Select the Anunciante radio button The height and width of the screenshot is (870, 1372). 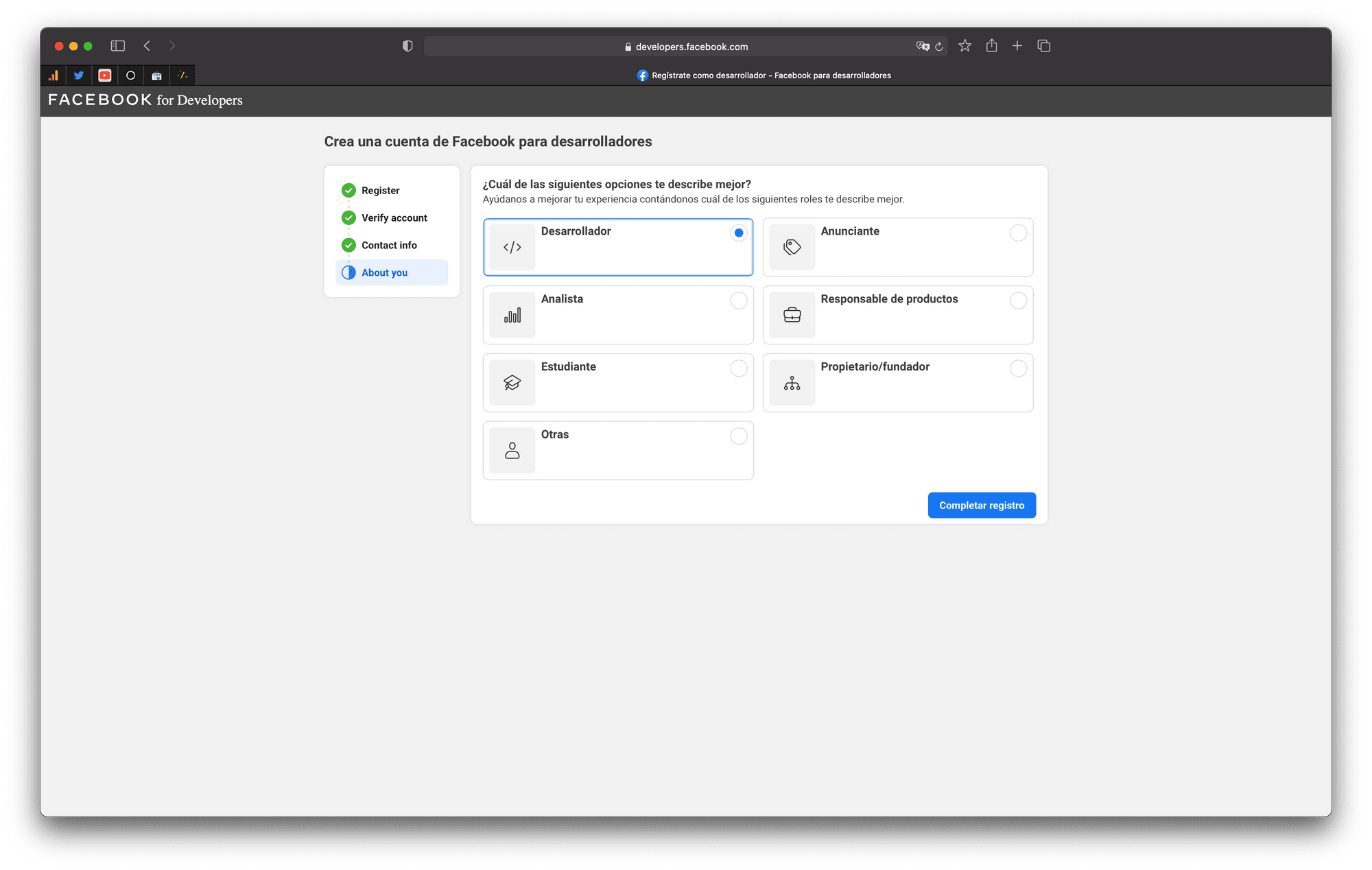pyautogui.click(x=1019, y=233)
